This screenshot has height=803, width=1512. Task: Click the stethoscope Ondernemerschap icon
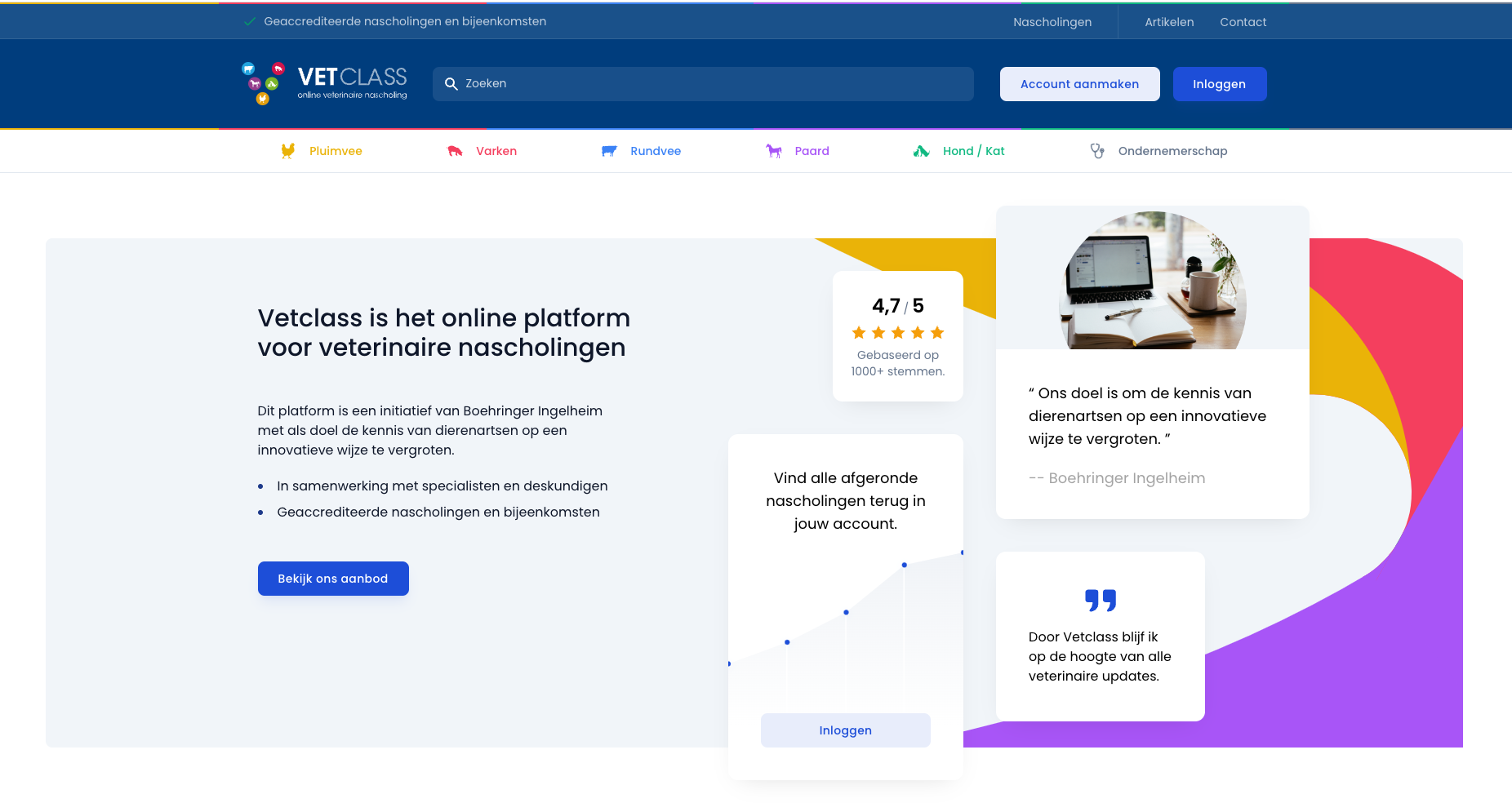(x=1097, y=151)
